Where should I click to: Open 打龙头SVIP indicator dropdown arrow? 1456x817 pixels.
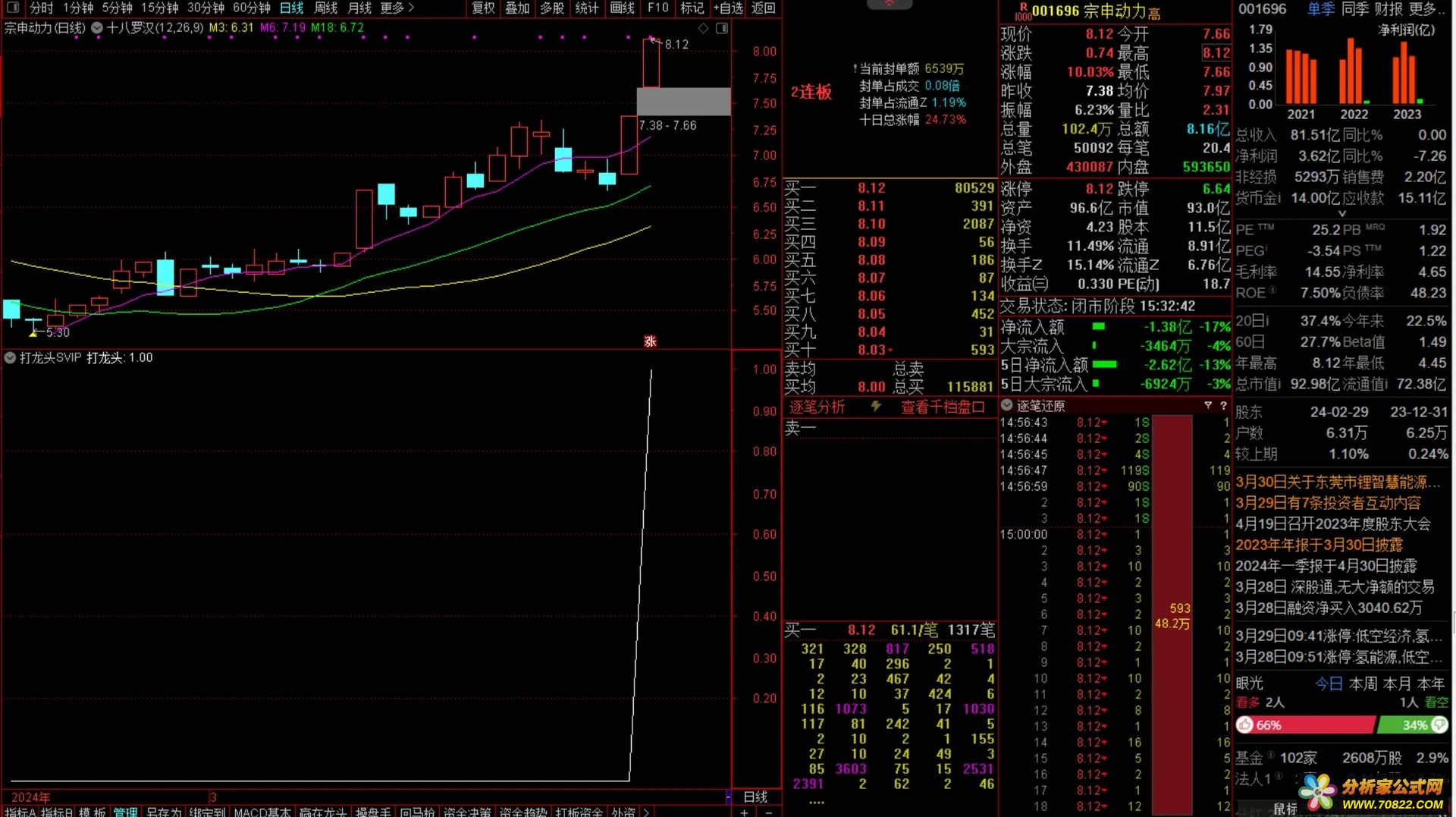tap(10, 357)
